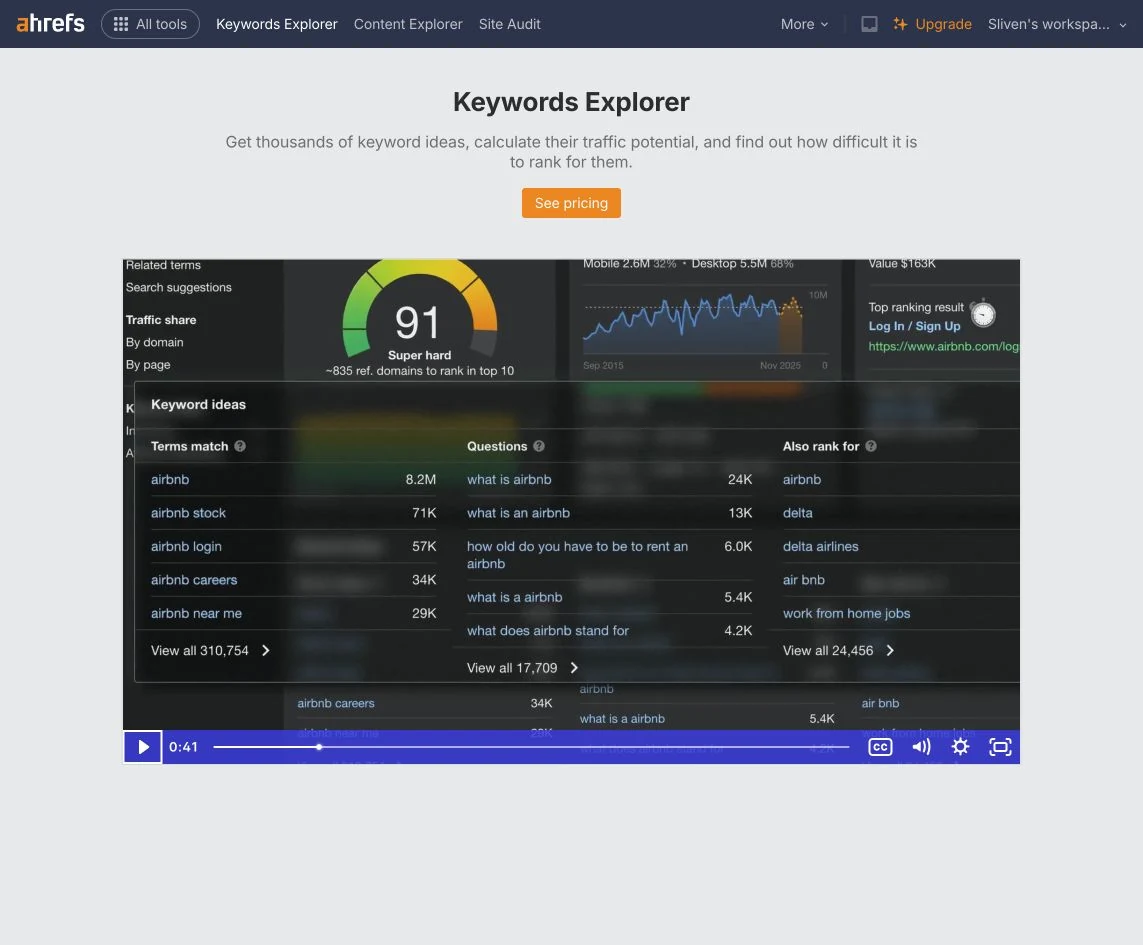The height and width of the screenshot is (945, 1143).
Task: Click 'airbnb login' keyword
Action: coord(186,546)
